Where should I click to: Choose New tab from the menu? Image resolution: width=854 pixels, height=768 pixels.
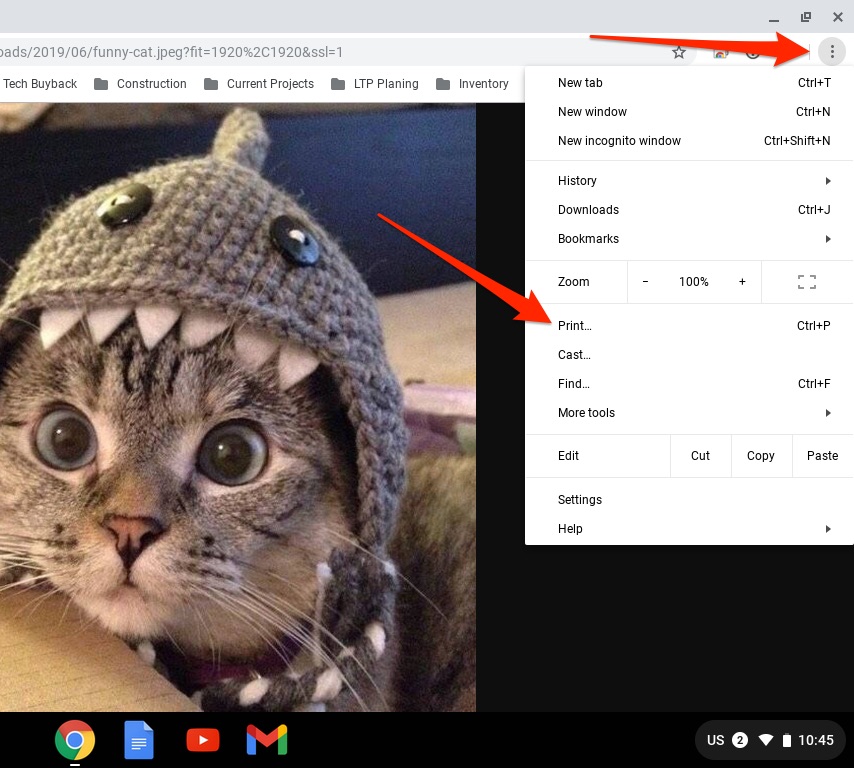pos(689,83)
